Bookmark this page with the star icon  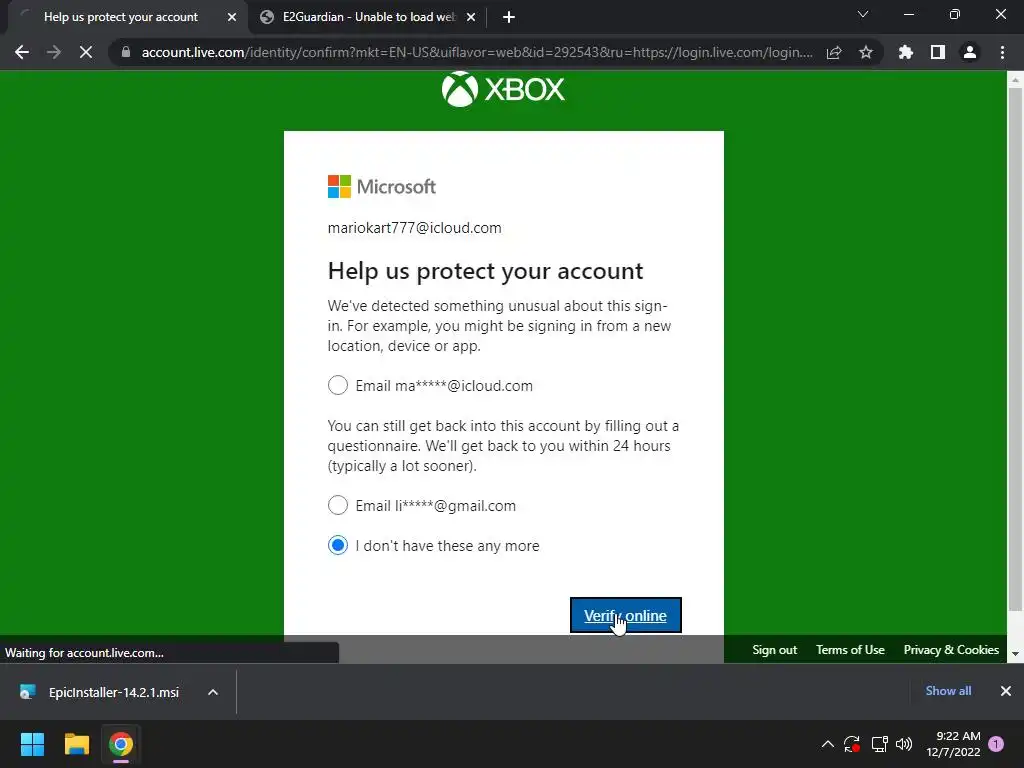[866, 52]
